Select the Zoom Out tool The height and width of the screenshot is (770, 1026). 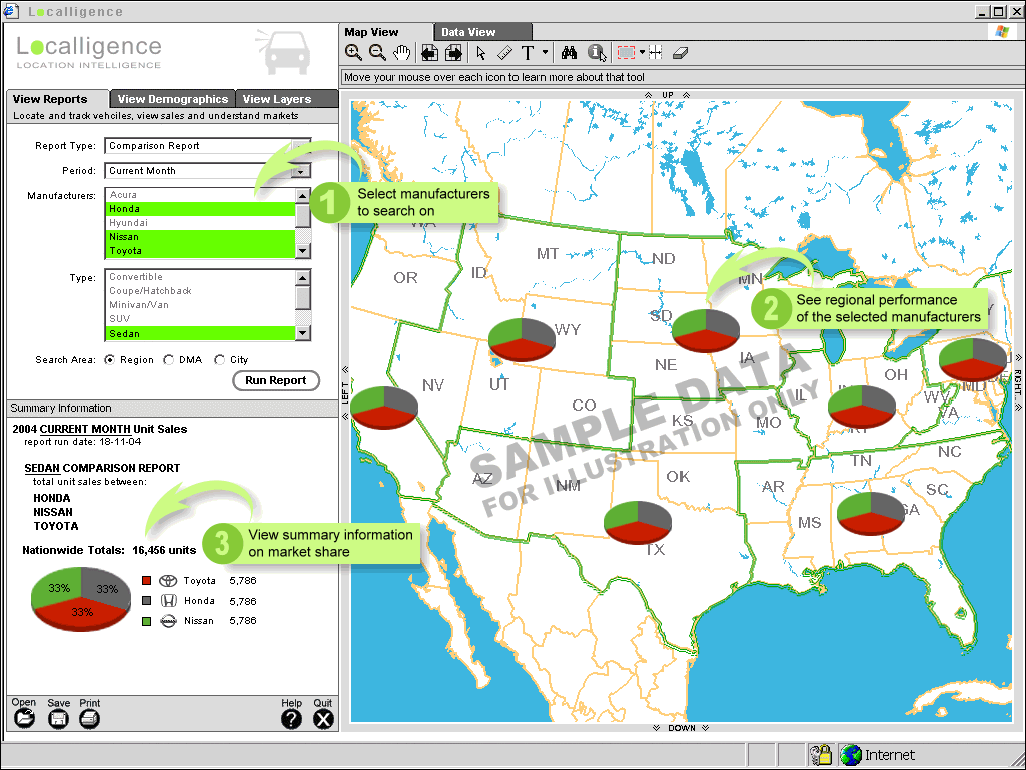377,53
